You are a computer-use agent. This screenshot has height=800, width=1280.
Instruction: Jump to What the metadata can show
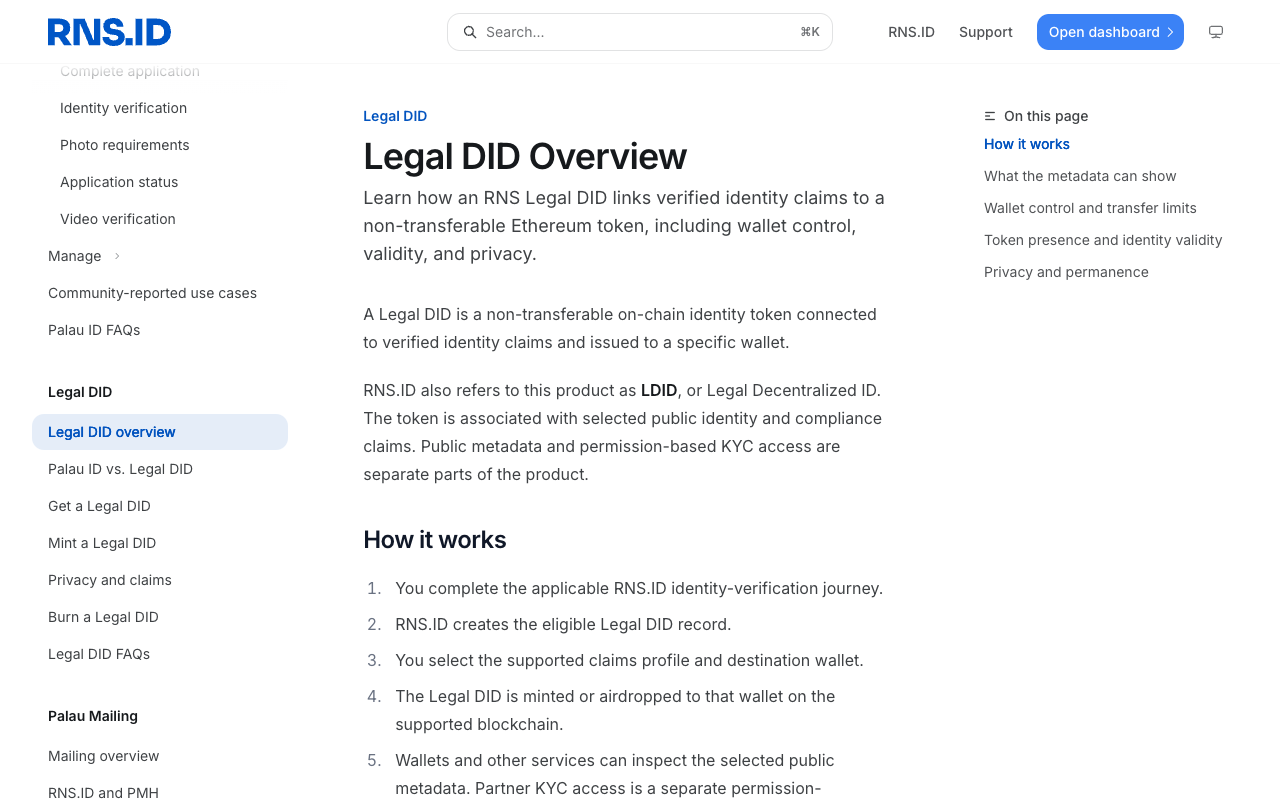[x=1080, y=176]
